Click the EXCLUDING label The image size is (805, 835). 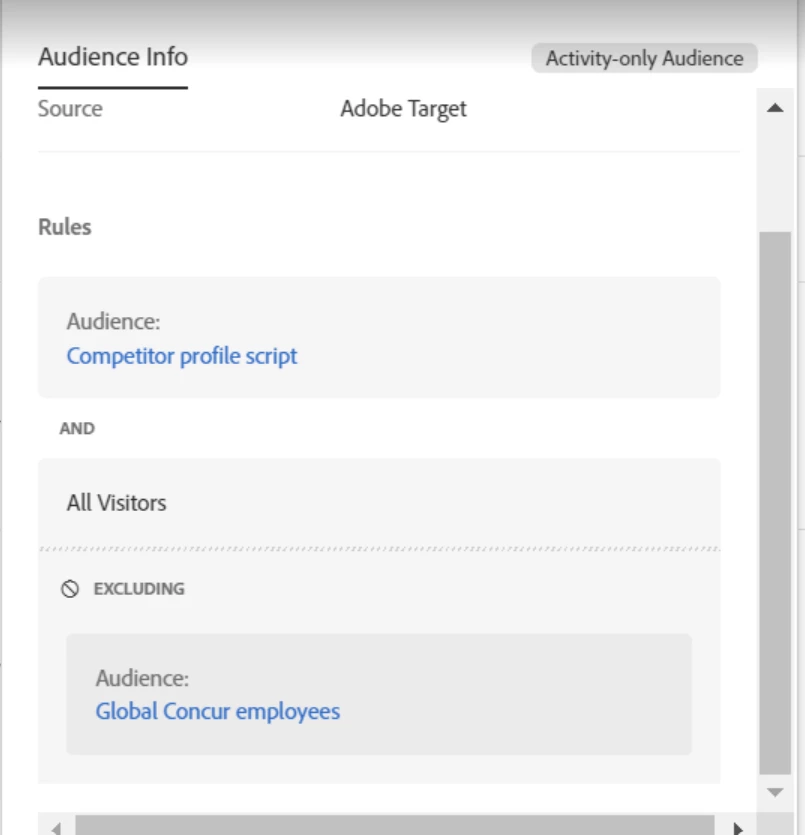point(139,589)
